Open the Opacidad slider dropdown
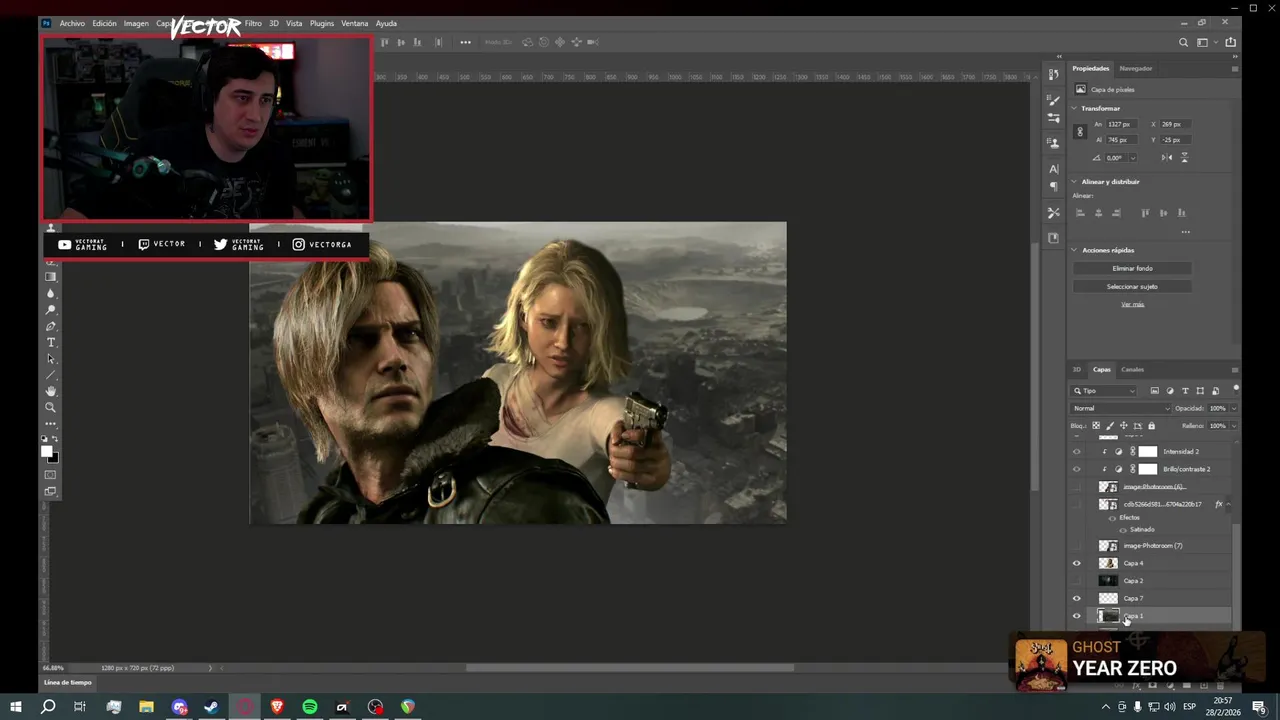Screen dimensions: 1280x720 (1232, 408)
